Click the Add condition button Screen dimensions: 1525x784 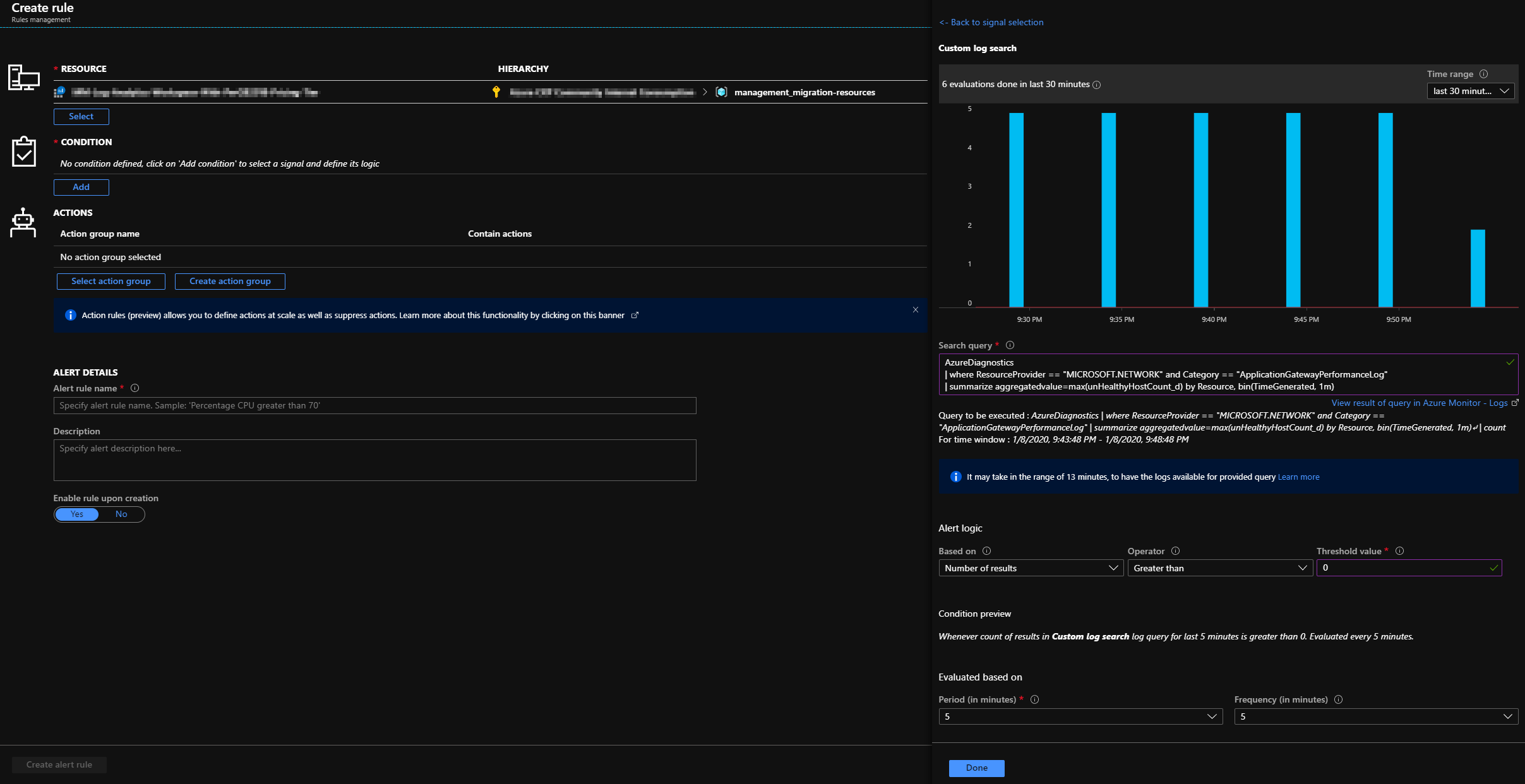[81, 187]
